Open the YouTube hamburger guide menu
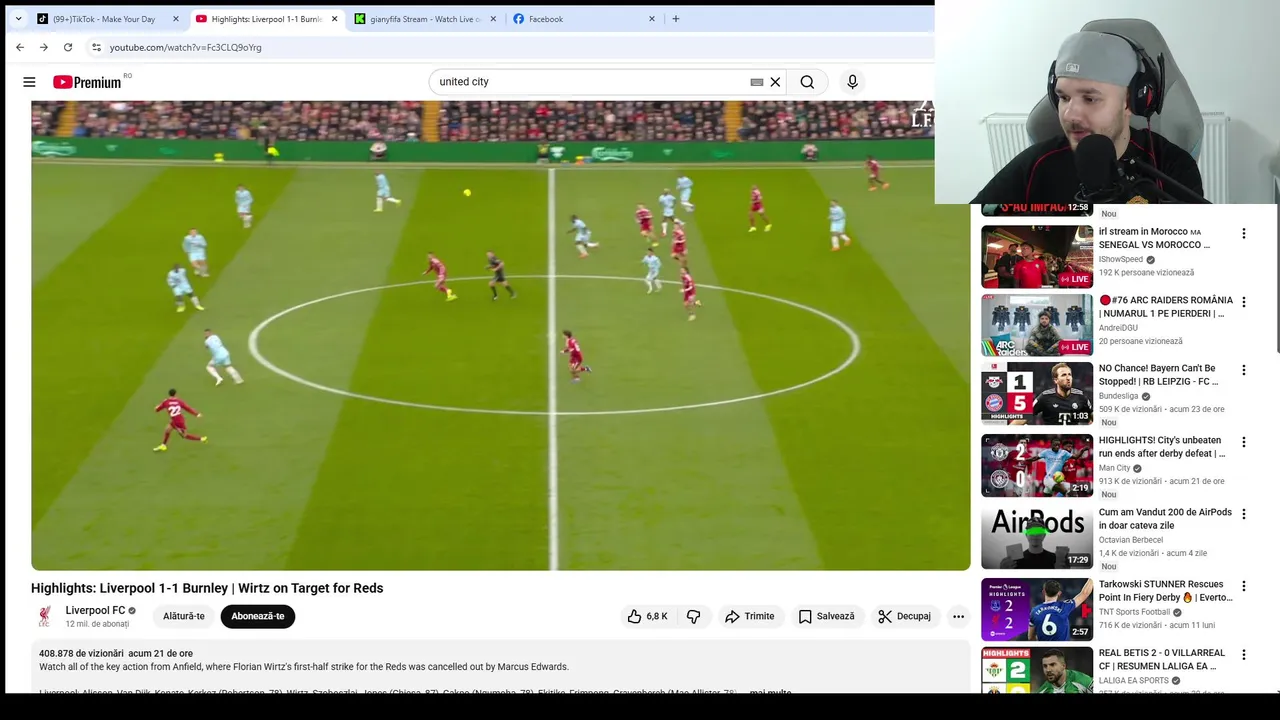The width and height of the screenshot is (1280, 720). [29, 82]
